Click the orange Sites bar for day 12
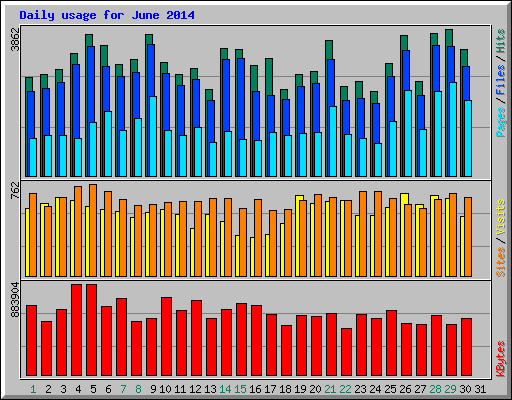This screenshot has width=512, height=400. [x=198, y=239]
